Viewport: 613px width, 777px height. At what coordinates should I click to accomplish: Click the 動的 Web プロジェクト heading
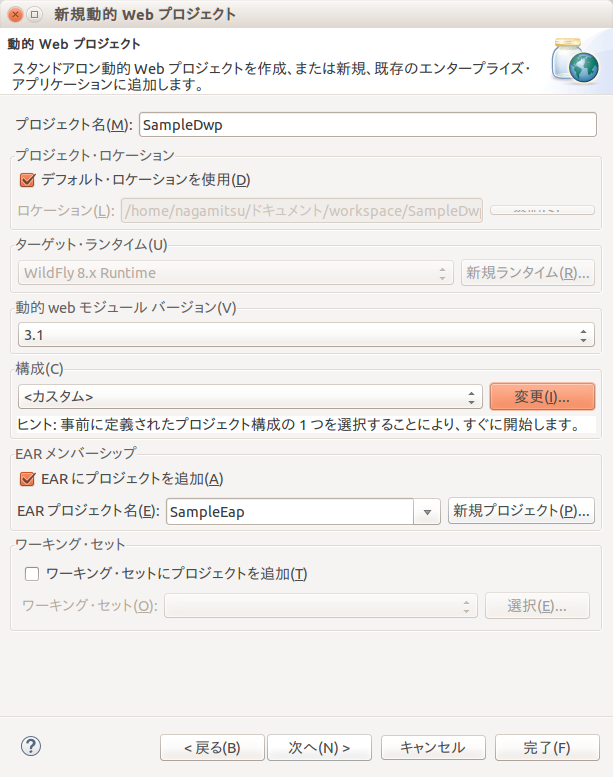coord(74,44)
